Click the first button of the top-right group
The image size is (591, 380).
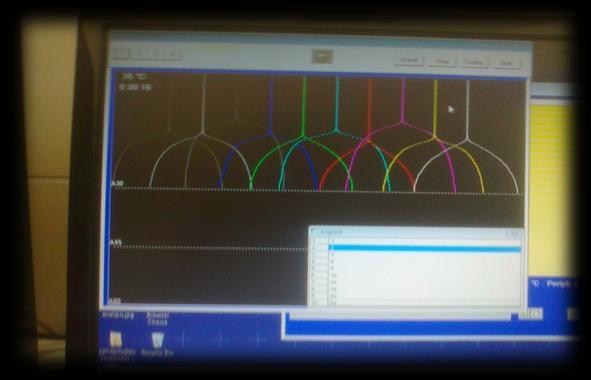coord(409,60)
